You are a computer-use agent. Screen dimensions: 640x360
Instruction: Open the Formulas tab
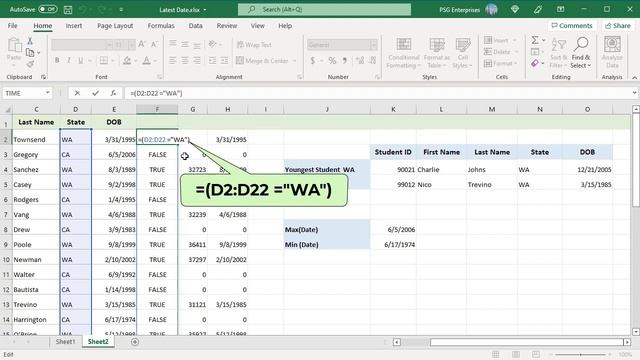161,26
